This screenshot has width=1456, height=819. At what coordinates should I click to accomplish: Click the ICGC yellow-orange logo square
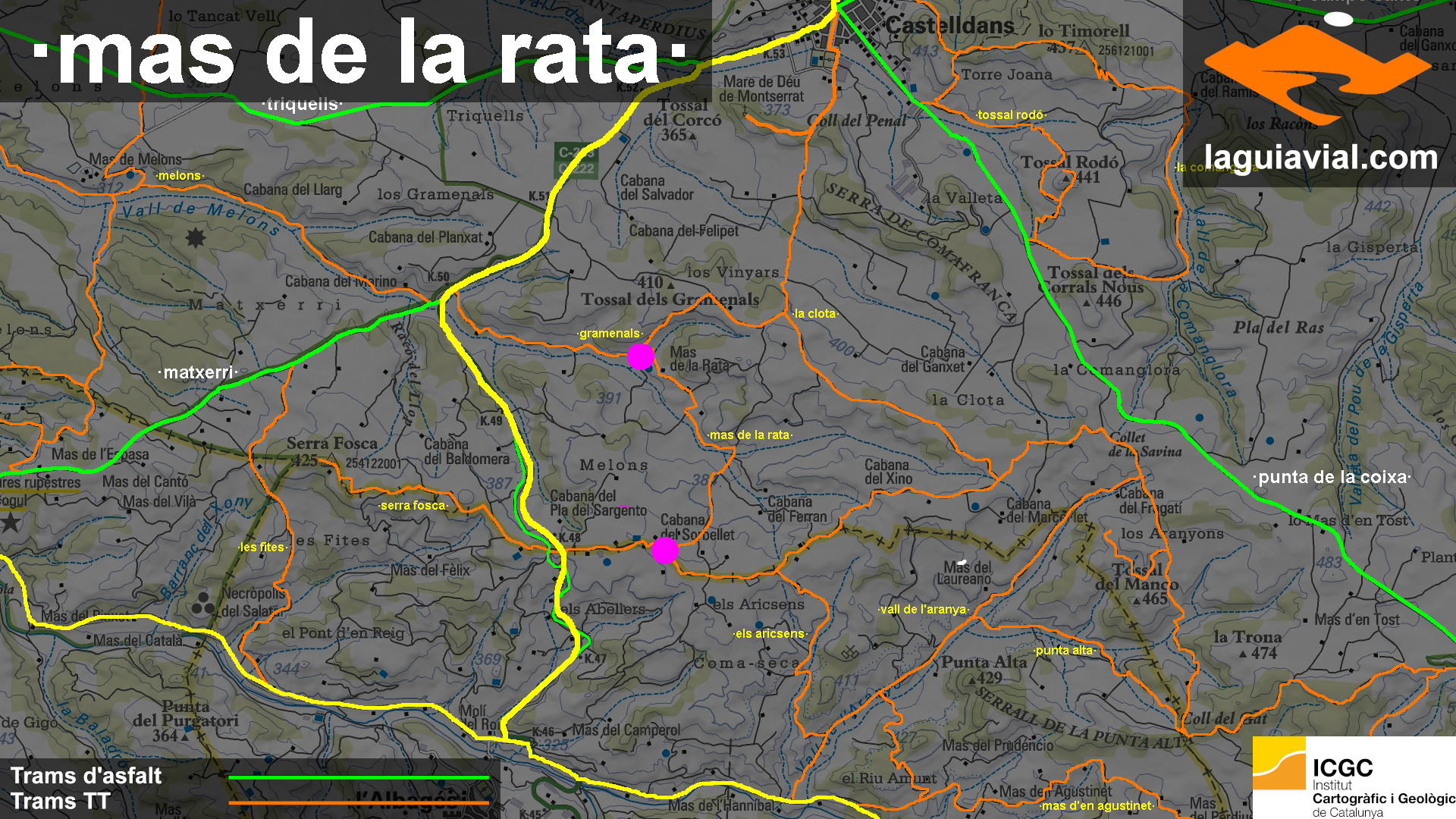pos(1279,763)
